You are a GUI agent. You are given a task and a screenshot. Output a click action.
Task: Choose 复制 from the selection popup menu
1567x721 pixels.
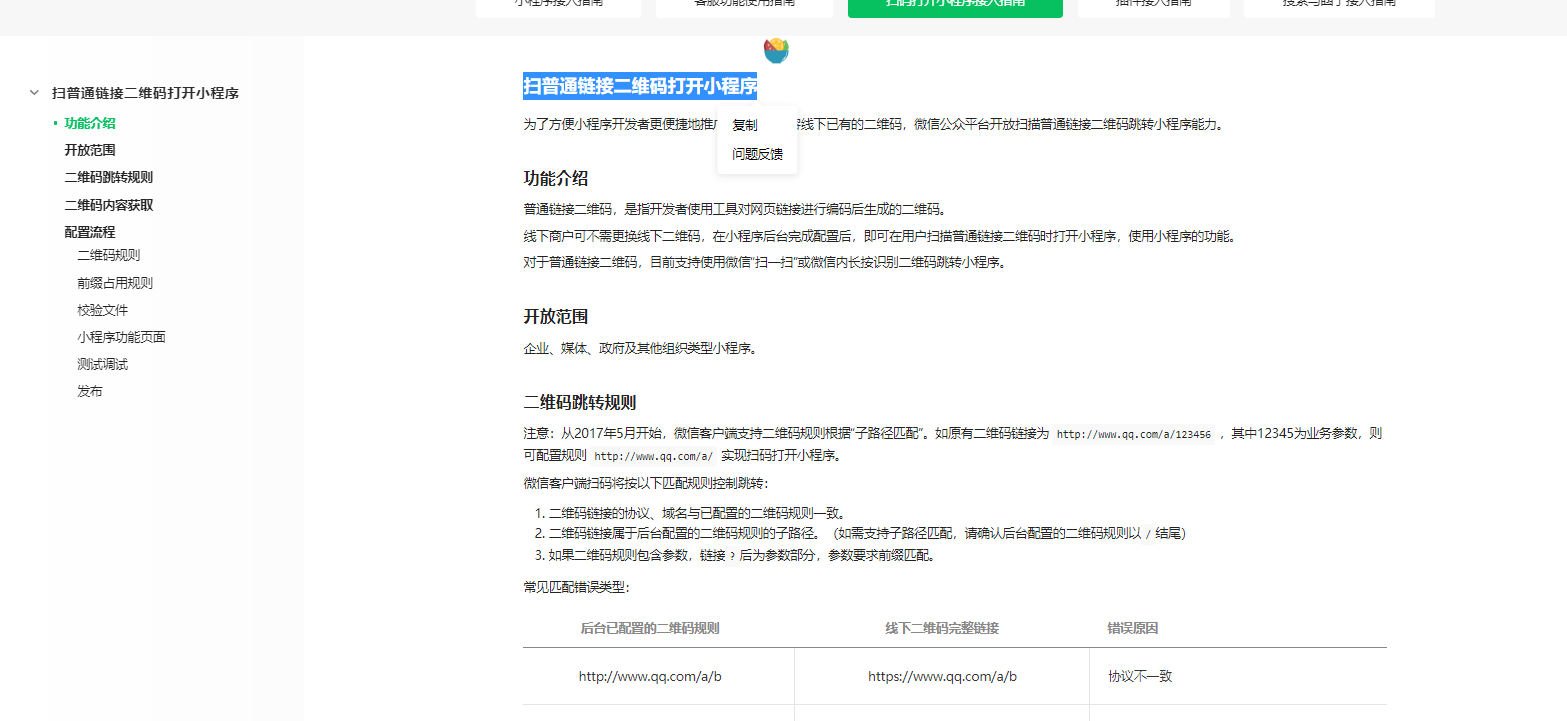point(745,126)
